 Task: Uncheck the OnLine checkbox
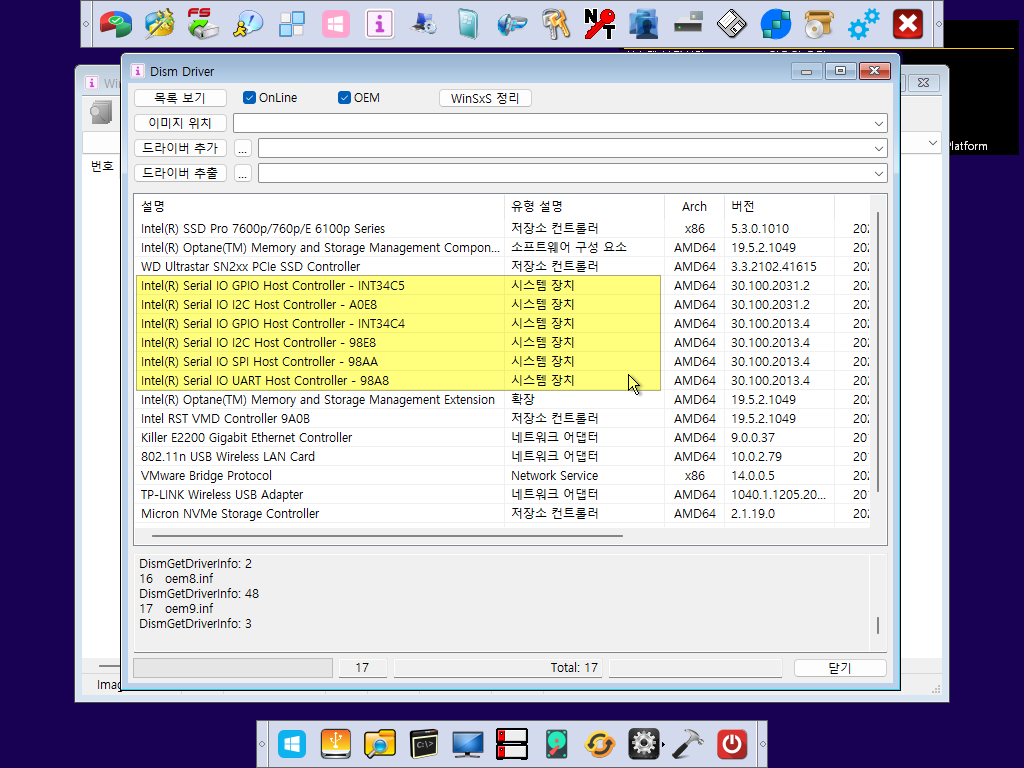click(249, 98)
